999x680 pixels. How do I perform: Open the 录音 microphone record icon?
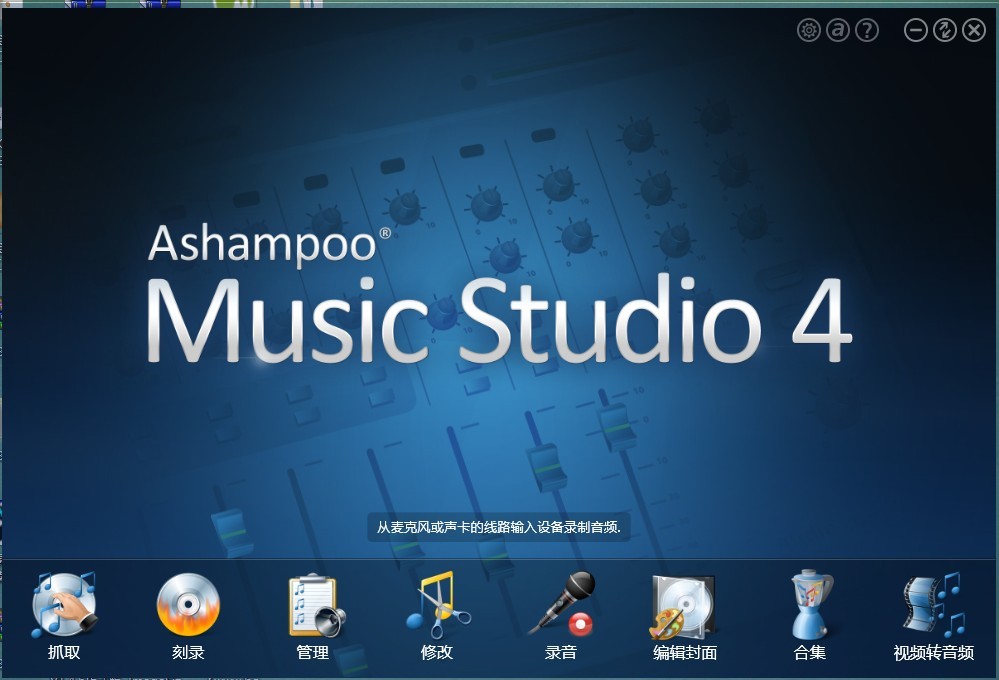(x=562, y=603)
